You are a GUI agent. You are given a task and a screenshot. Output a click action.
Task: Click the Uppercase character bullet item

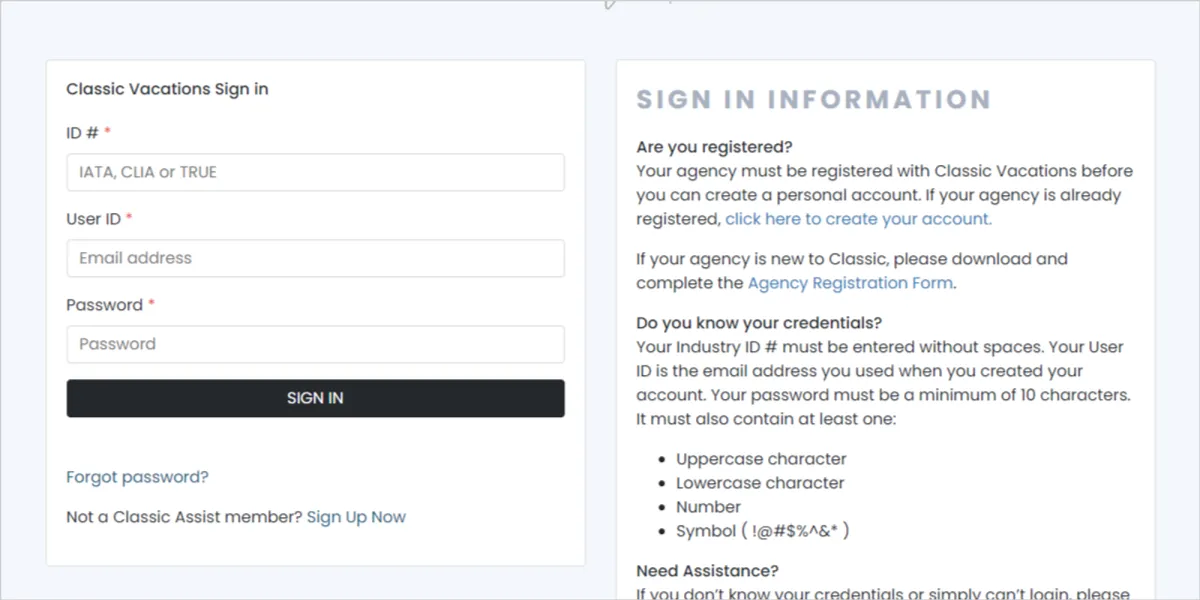click(761, 459)
